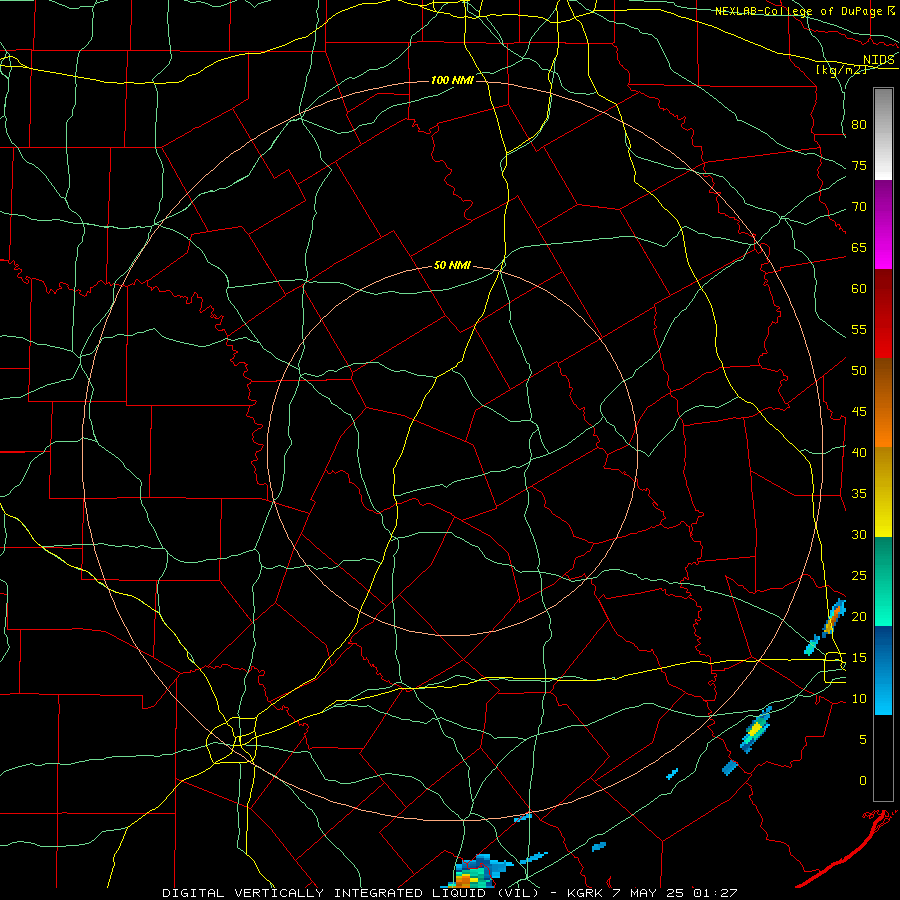This screenshot has height=900, width=900.
Task: Click the scale value "60"
Action: 859,289
